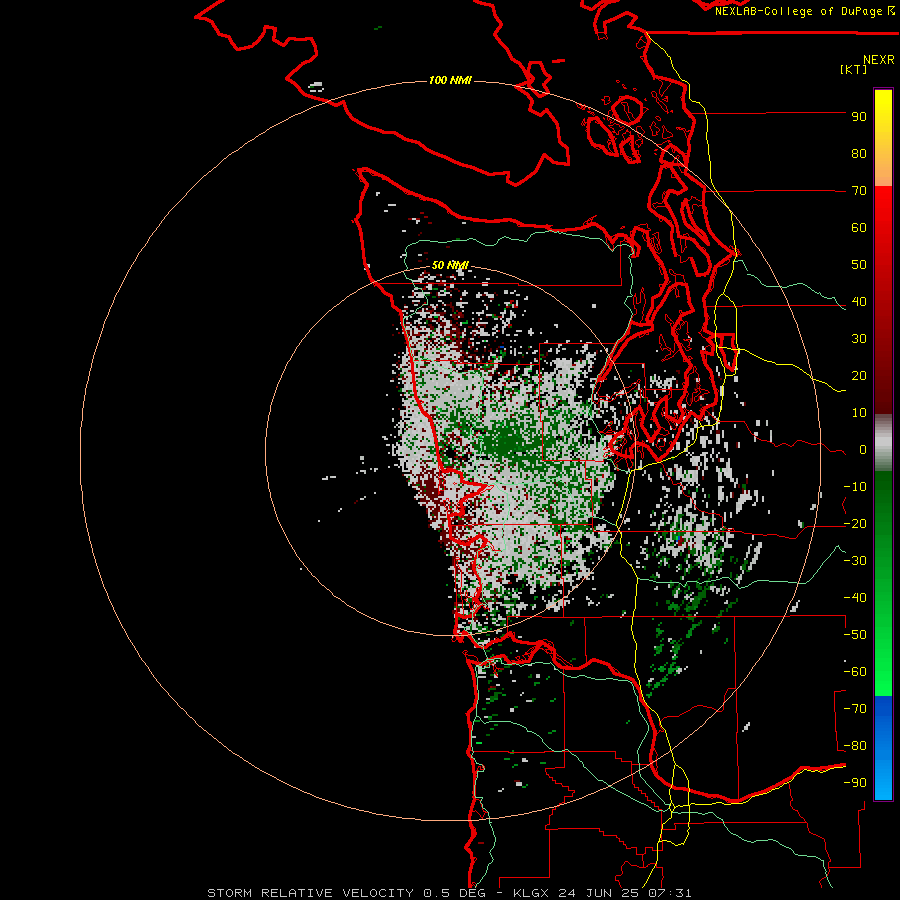The width and height of the screenshot is (900, 900).
Task: Click the "30" value on velocity scale
Action: tap(859, 339)
